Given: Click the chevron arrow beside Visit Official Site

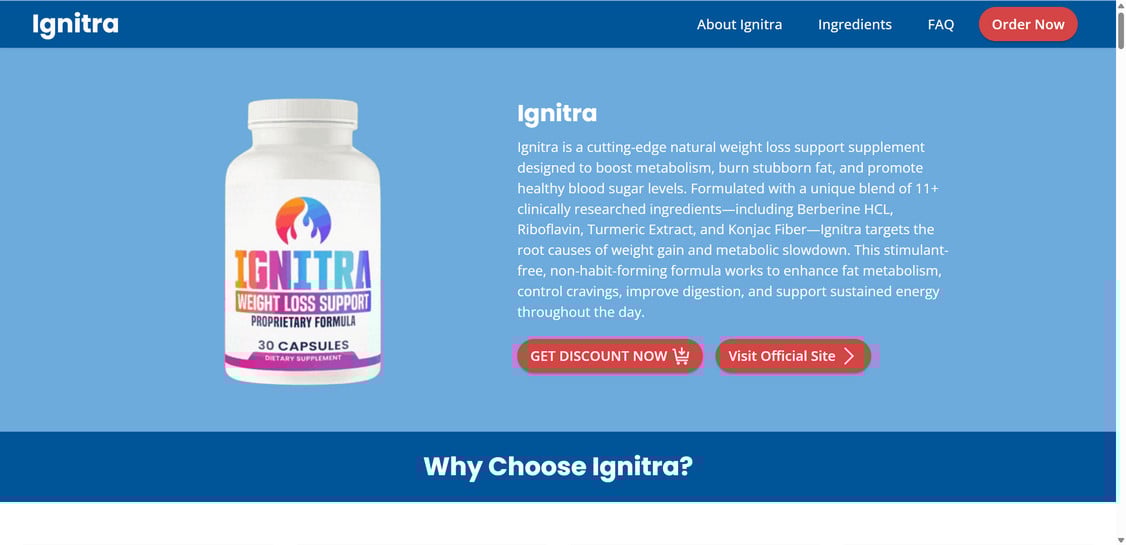Looking at the screenshot, I should click(849, 356).
